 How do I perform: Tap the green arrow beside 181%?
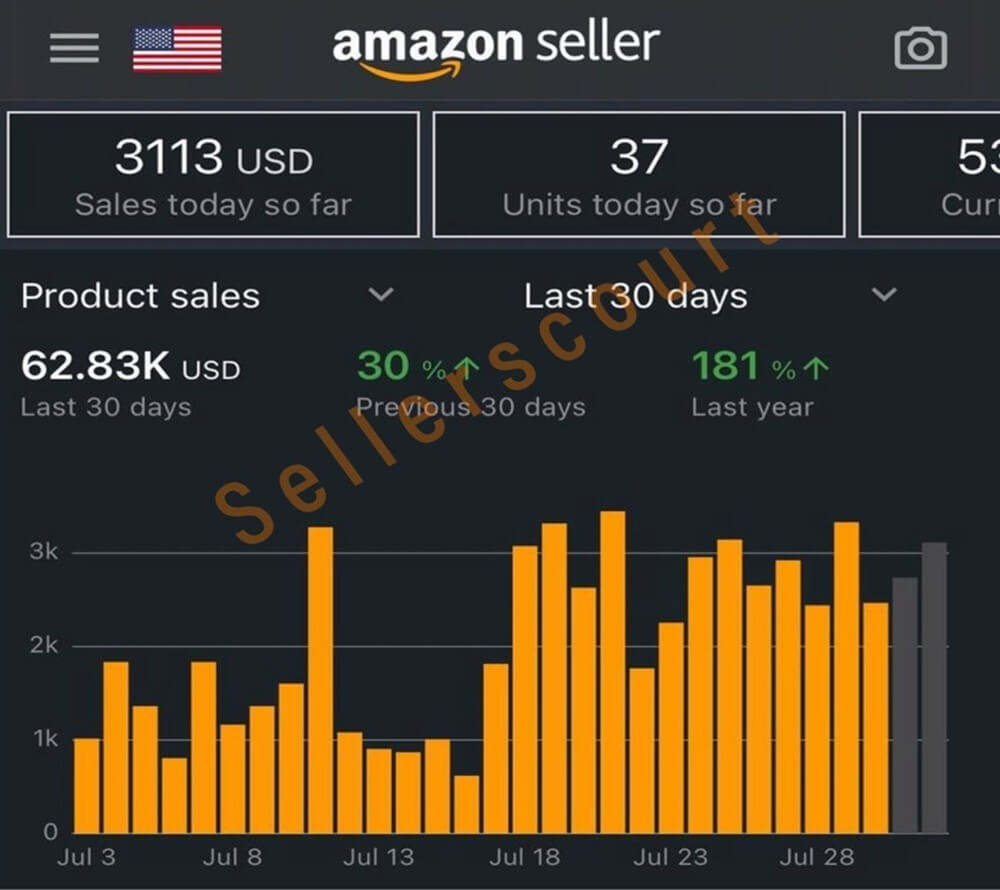click(815, 369)
